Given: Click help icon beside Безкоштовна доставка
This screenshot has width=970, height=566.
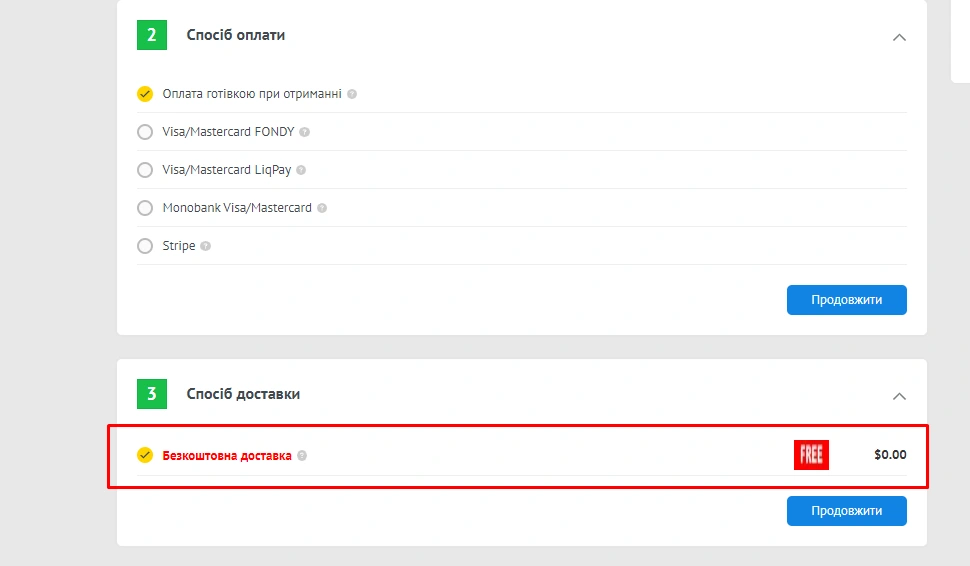Looking at the screenshot, I should point(302,455).
